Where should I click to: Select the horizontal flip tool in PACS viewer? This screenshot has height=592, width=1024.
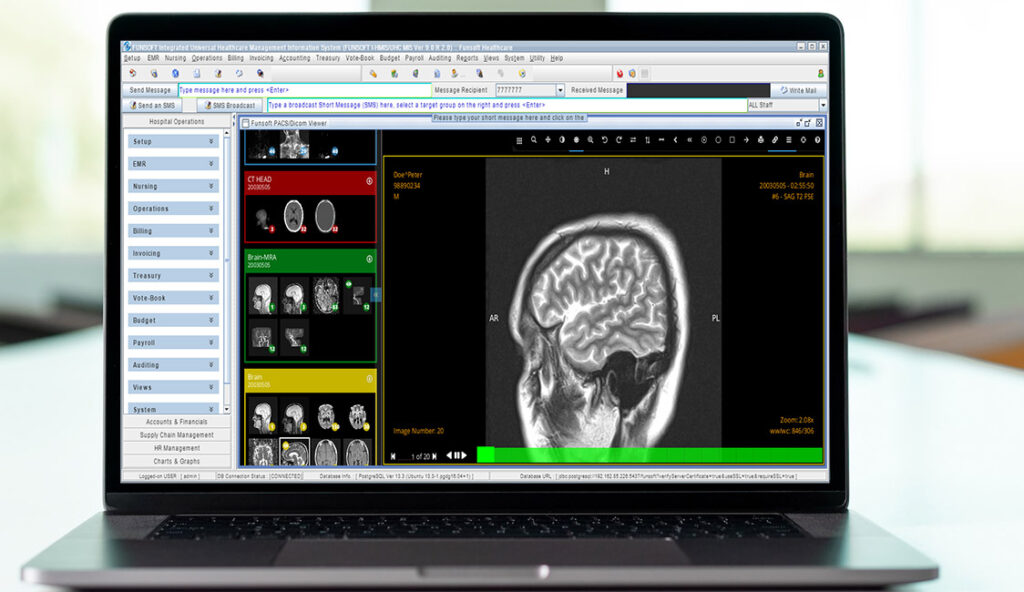click(x=632, y=140)
